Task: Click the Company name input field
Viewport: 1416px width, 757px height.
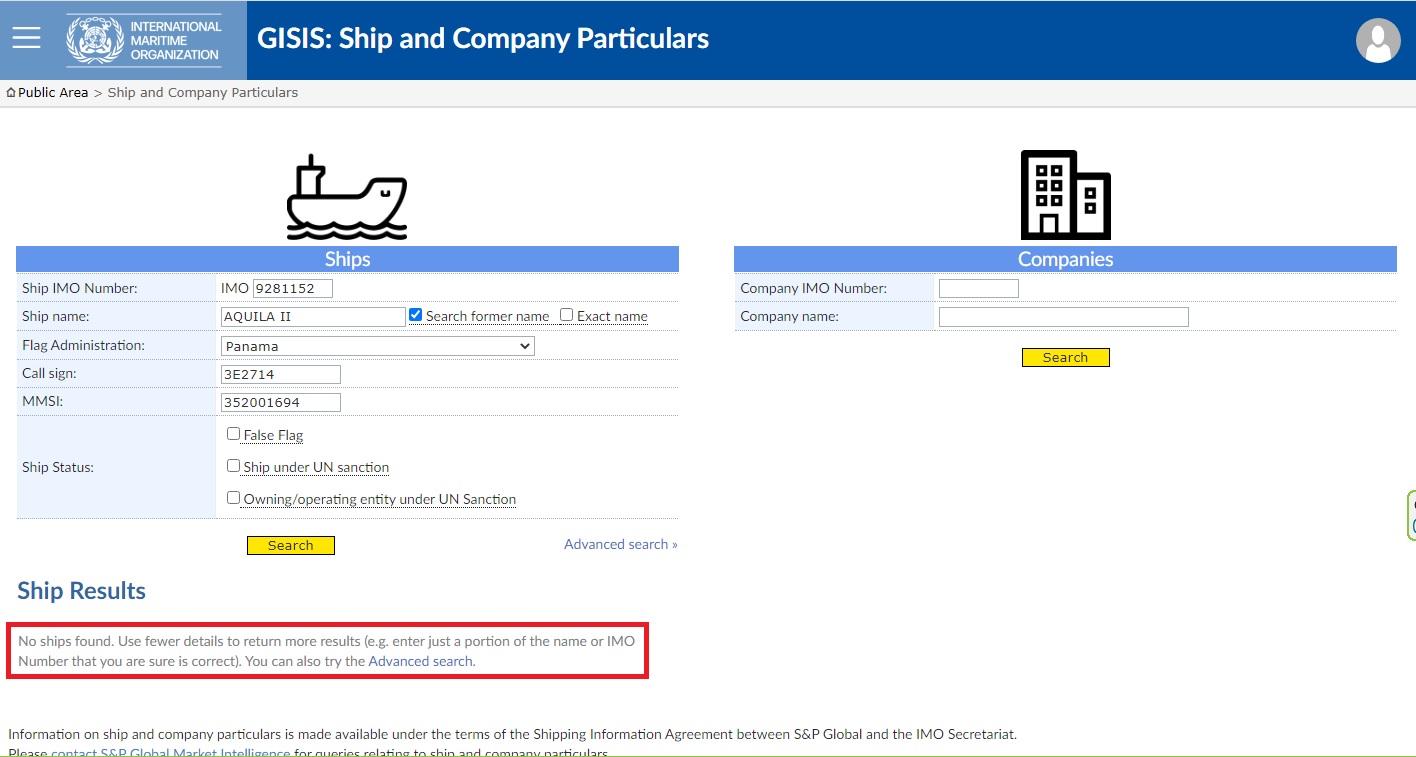Action: pos(1063,317)
